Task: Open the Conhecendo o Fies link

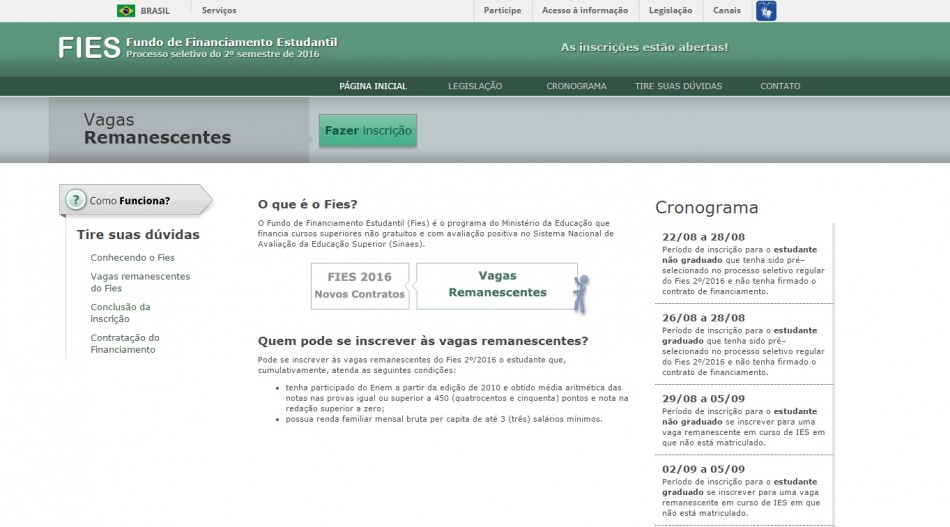Action: click(133, 257)
